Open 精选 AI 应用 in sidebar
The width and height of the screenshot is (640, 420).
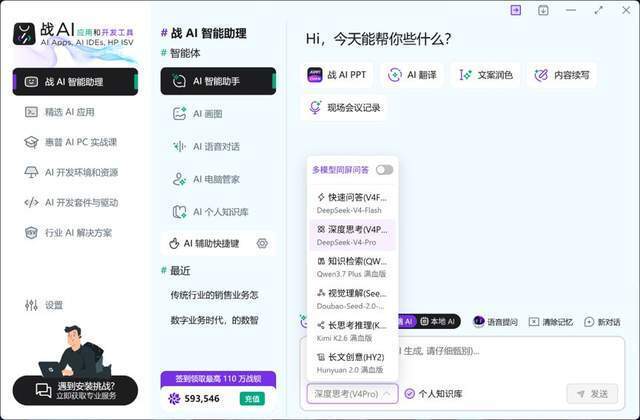pyautogui.click(x=60, y=112)
